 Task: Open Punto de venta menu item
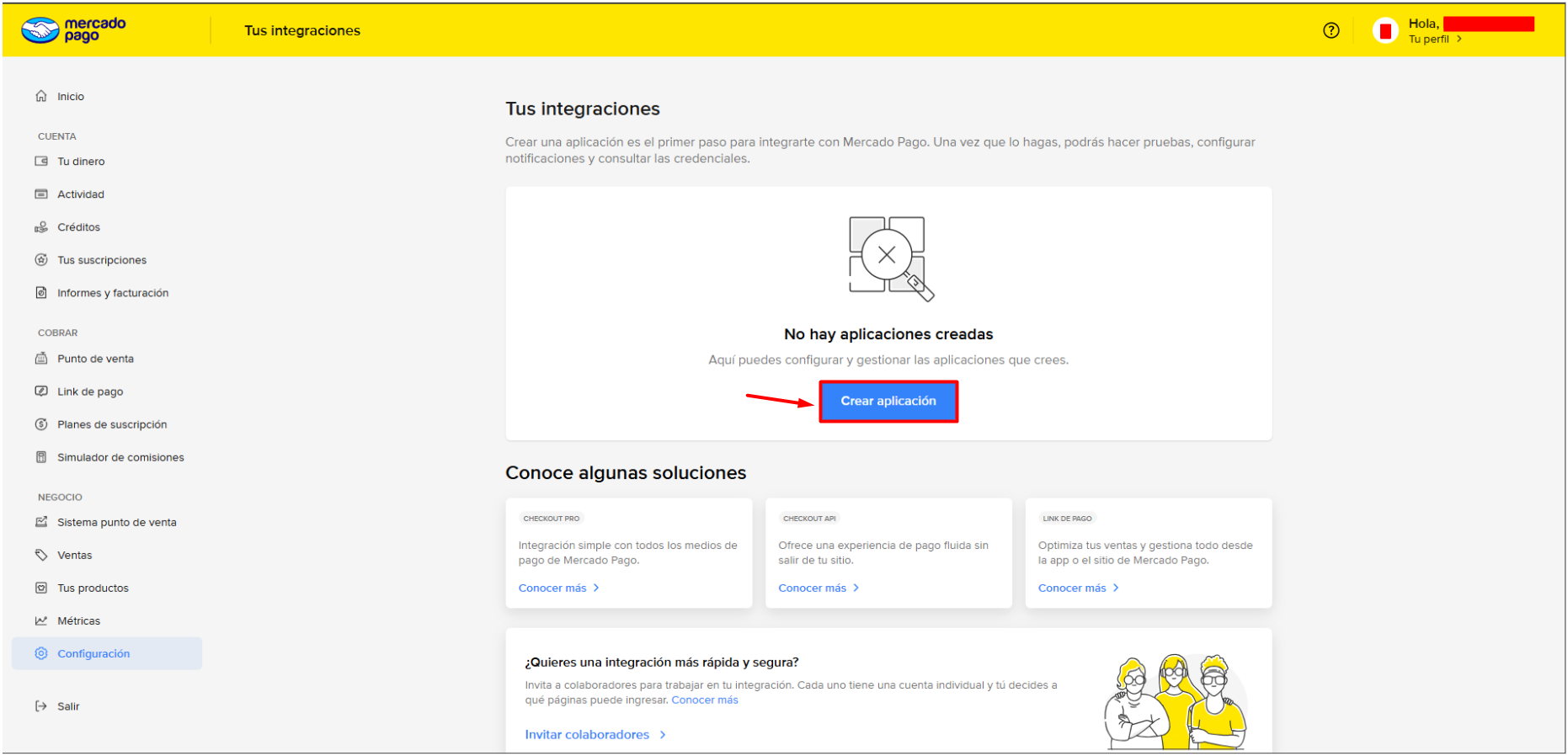click(x=95, y=359)
